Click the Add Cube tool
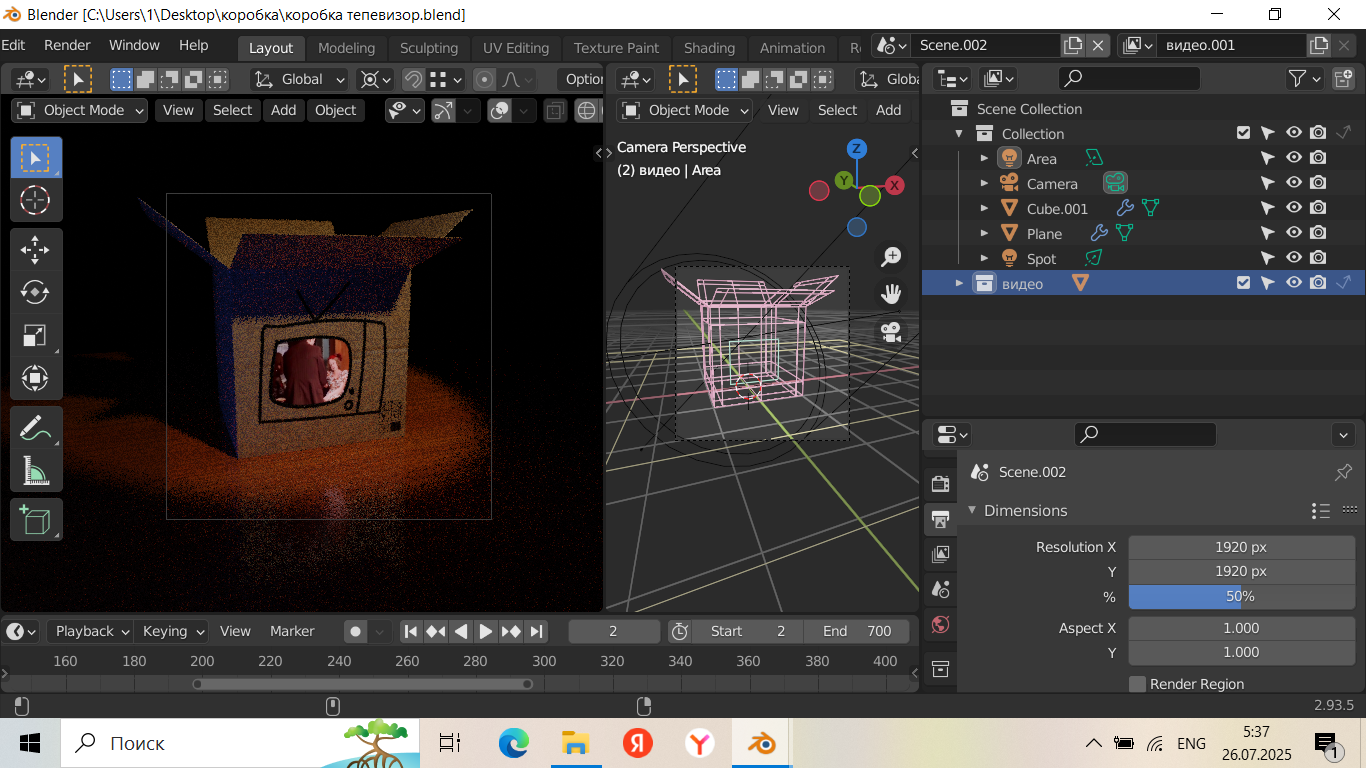Screen dimensions: 1366x768 point(36,520)
